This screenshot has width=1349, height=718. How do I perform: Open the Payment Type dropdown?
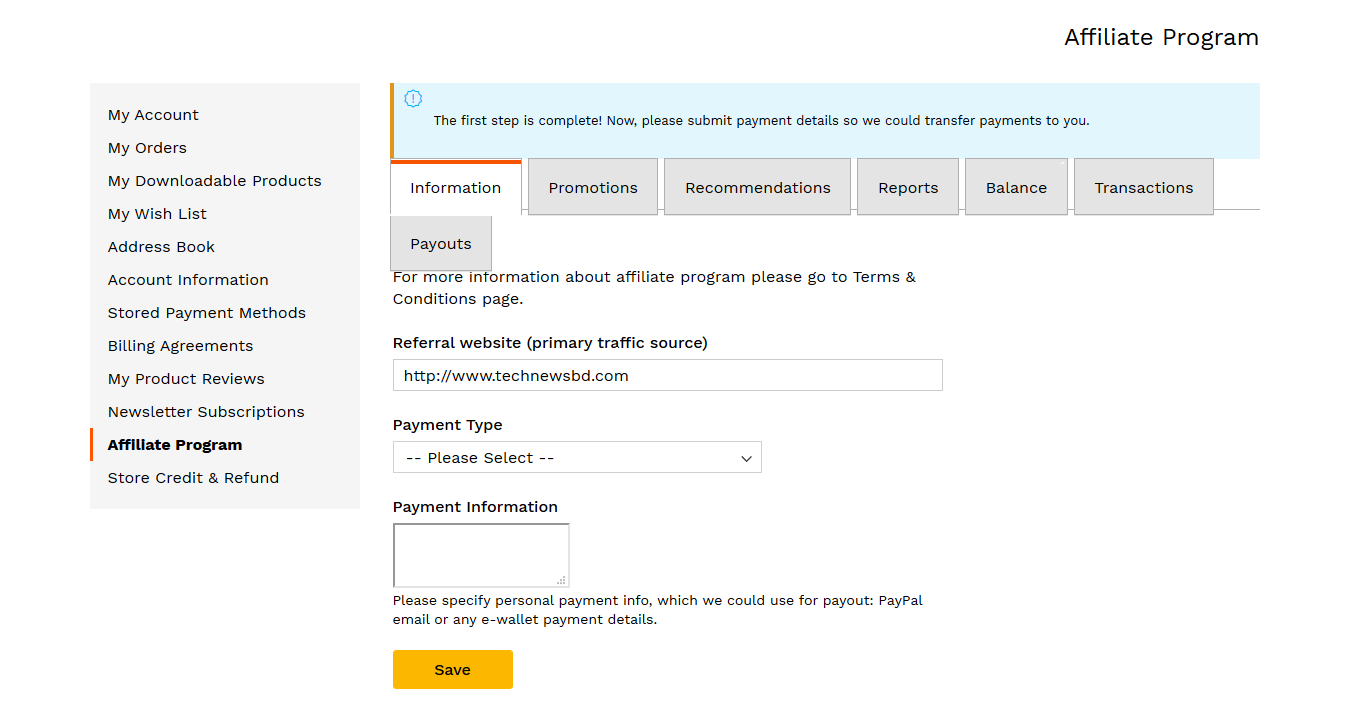pyautogui.click(x=577, y=458)
